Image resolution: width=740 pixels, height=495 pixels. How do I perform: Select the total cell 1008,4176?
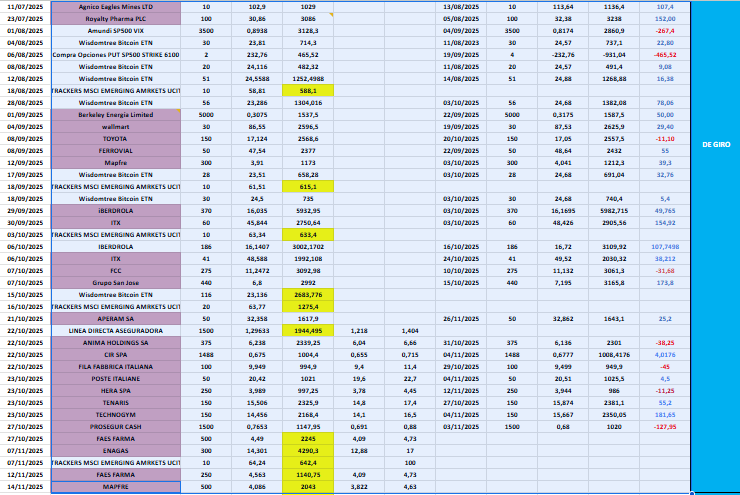coord(614,355)
